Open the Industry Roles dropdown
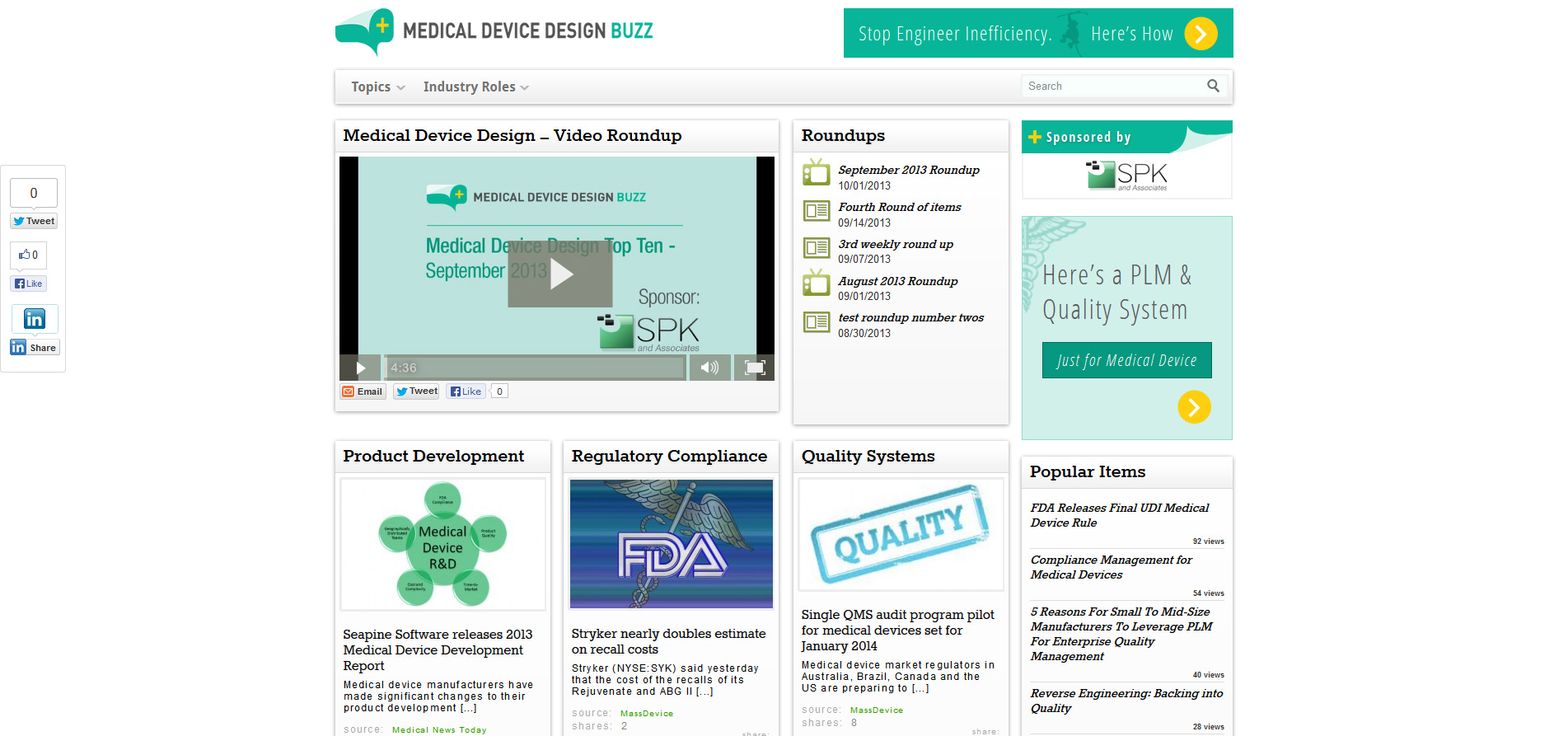1568x736 pixels. (x=475, y=87)
